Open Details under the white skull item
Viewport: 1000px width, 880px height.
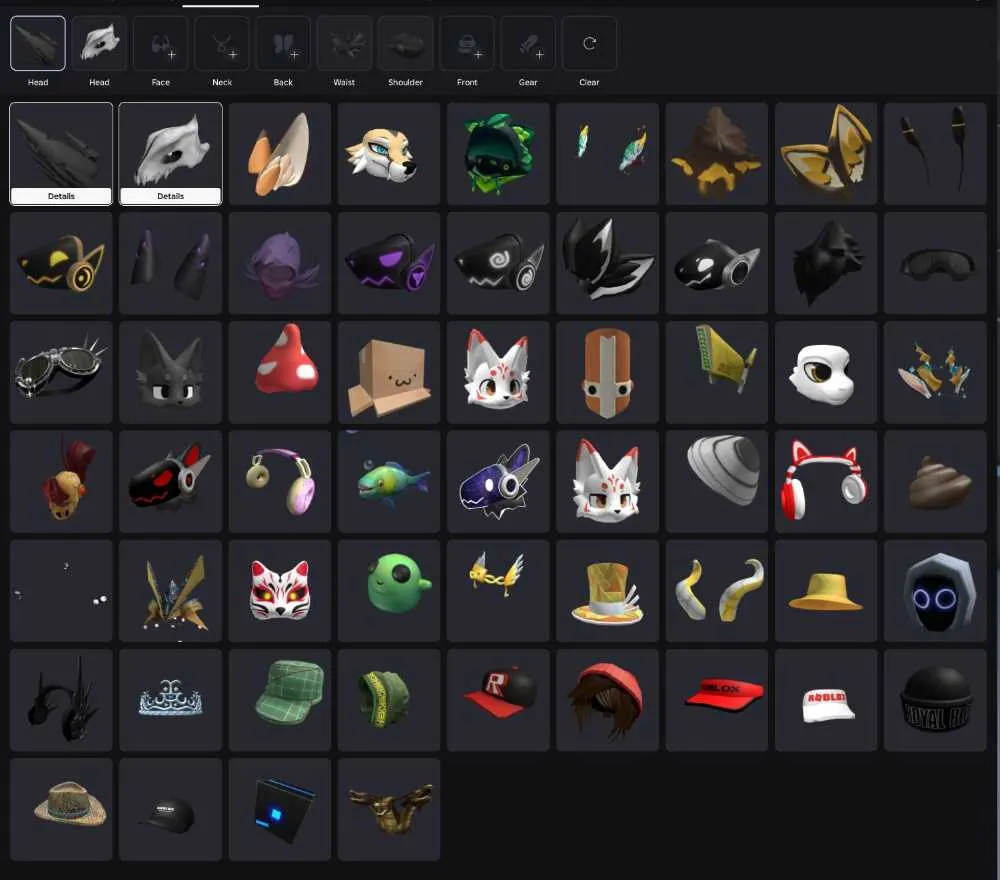click(x=170, y=196)
